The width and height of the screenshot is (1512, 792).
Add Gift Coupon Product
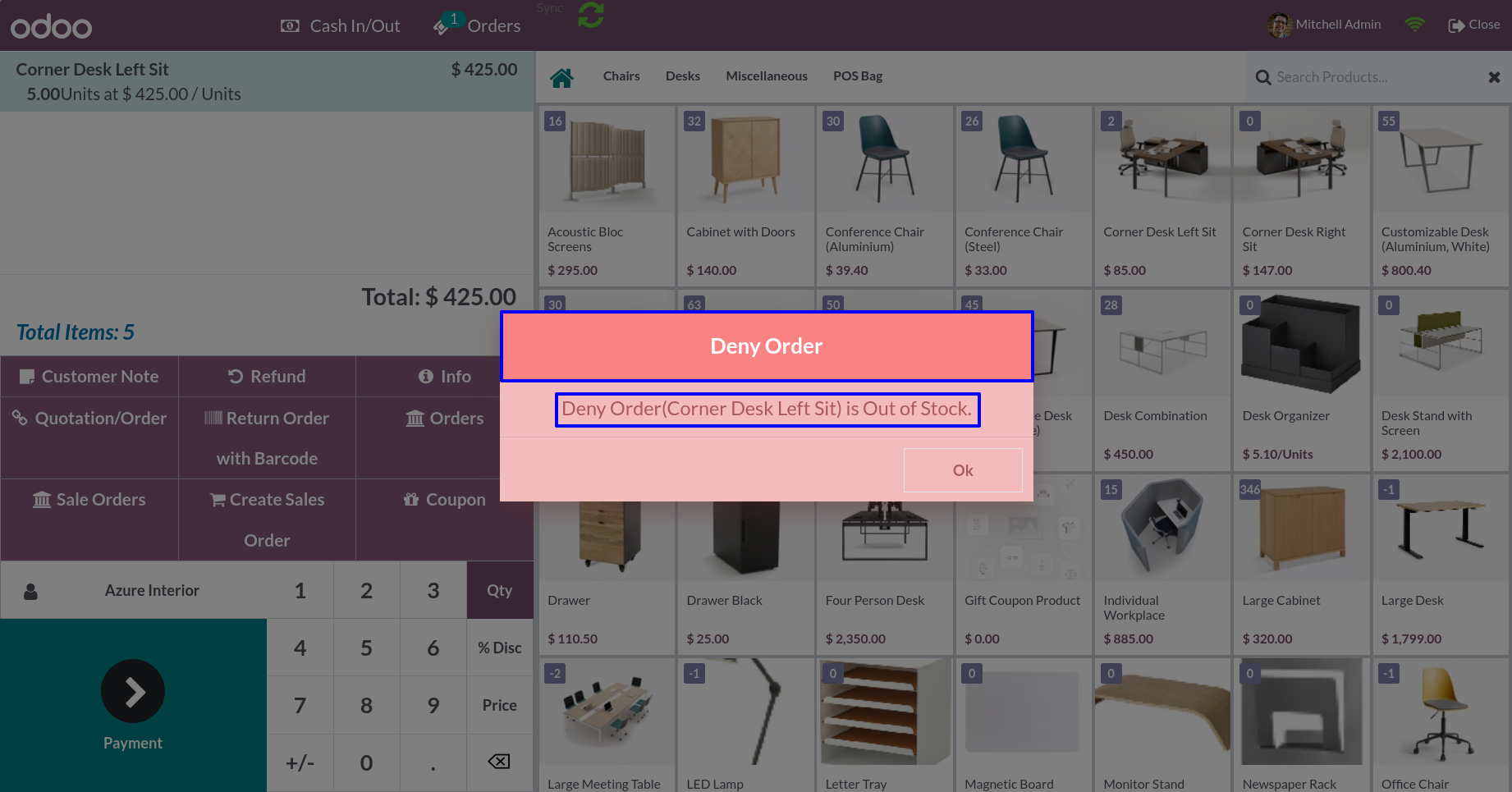pos(1024,579)
